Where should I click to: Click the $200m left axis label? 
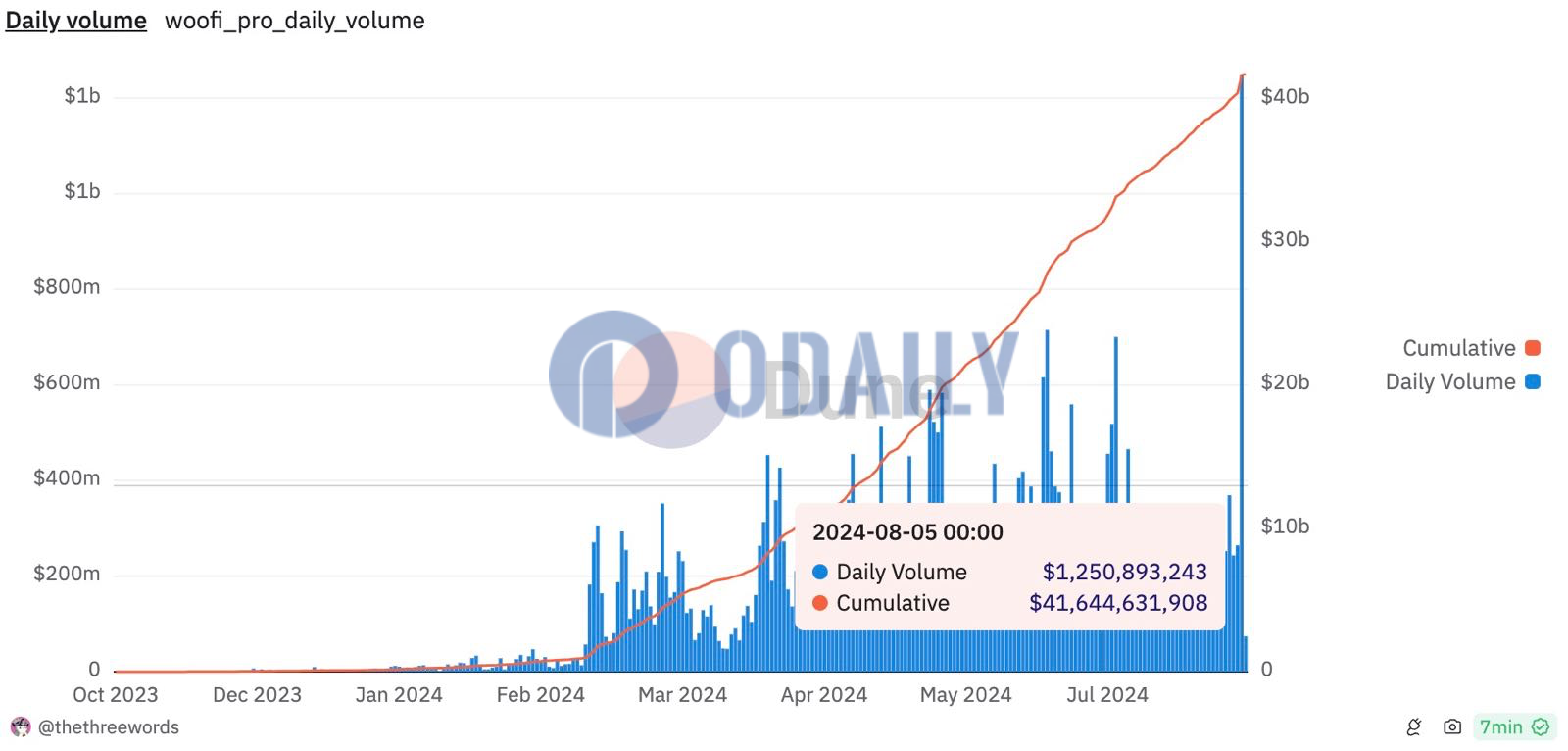coord(67,574)
